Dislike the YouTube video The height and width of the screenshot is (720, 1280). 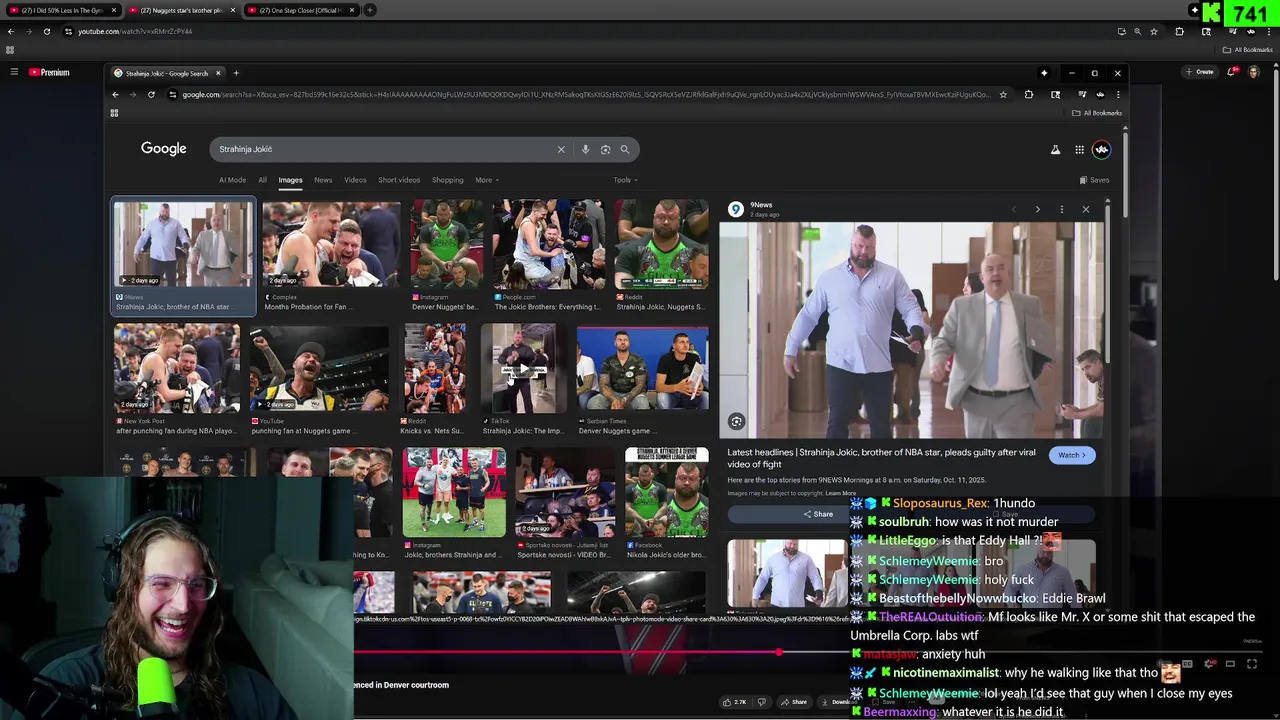tap(762, 702)
